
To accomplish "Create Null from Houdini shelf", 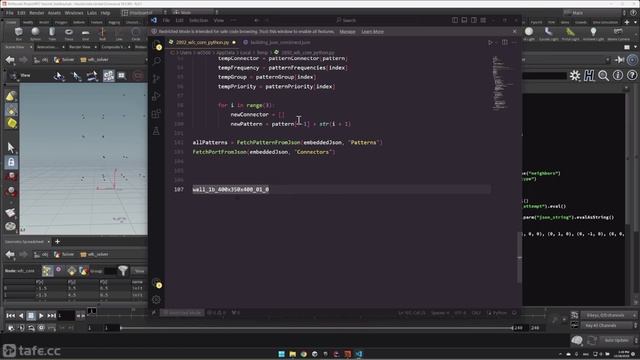I will (x=102, y=33).
